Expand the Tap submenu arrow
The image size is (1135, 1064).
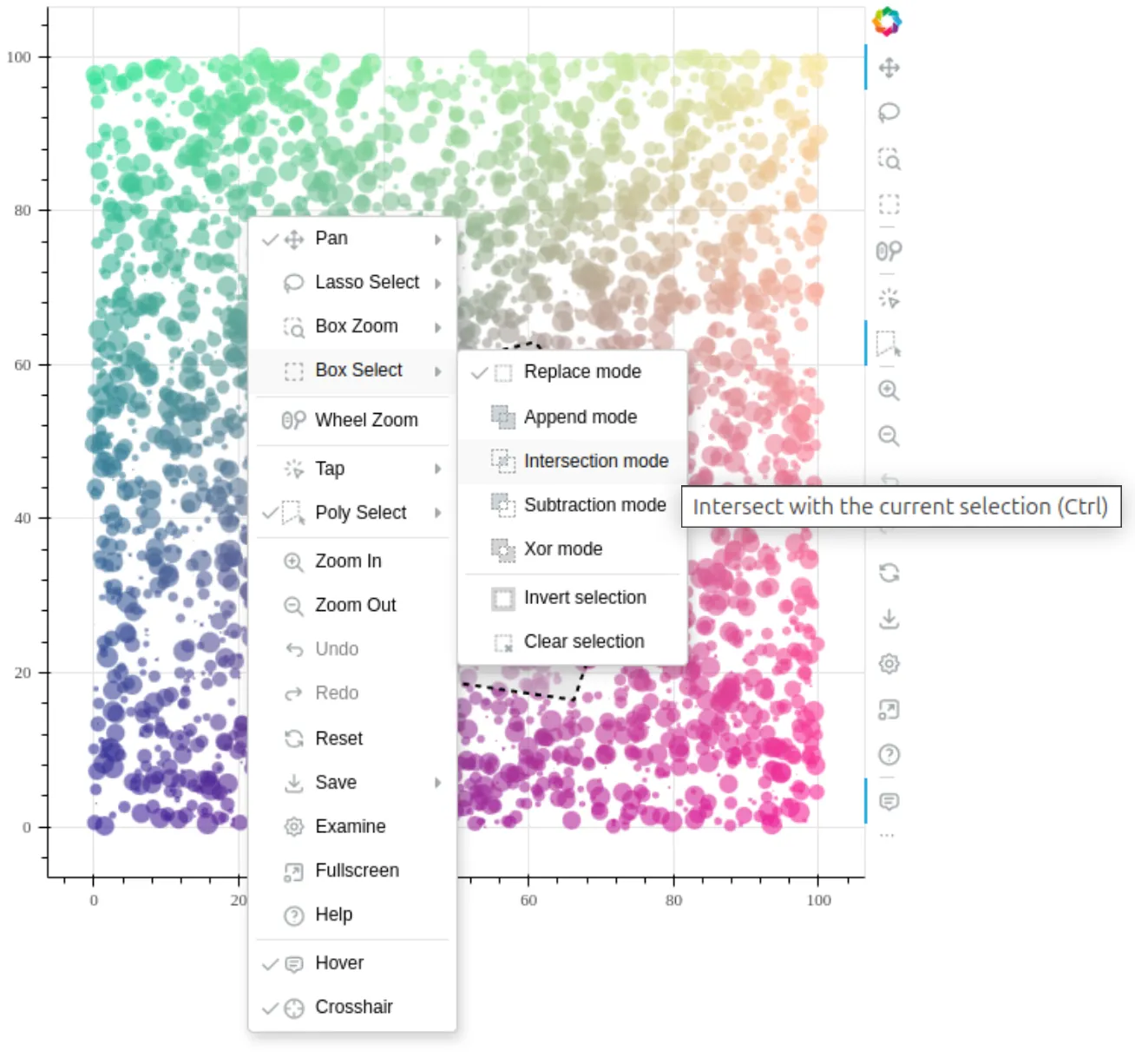pyautogui.click(x=437, y=469)
